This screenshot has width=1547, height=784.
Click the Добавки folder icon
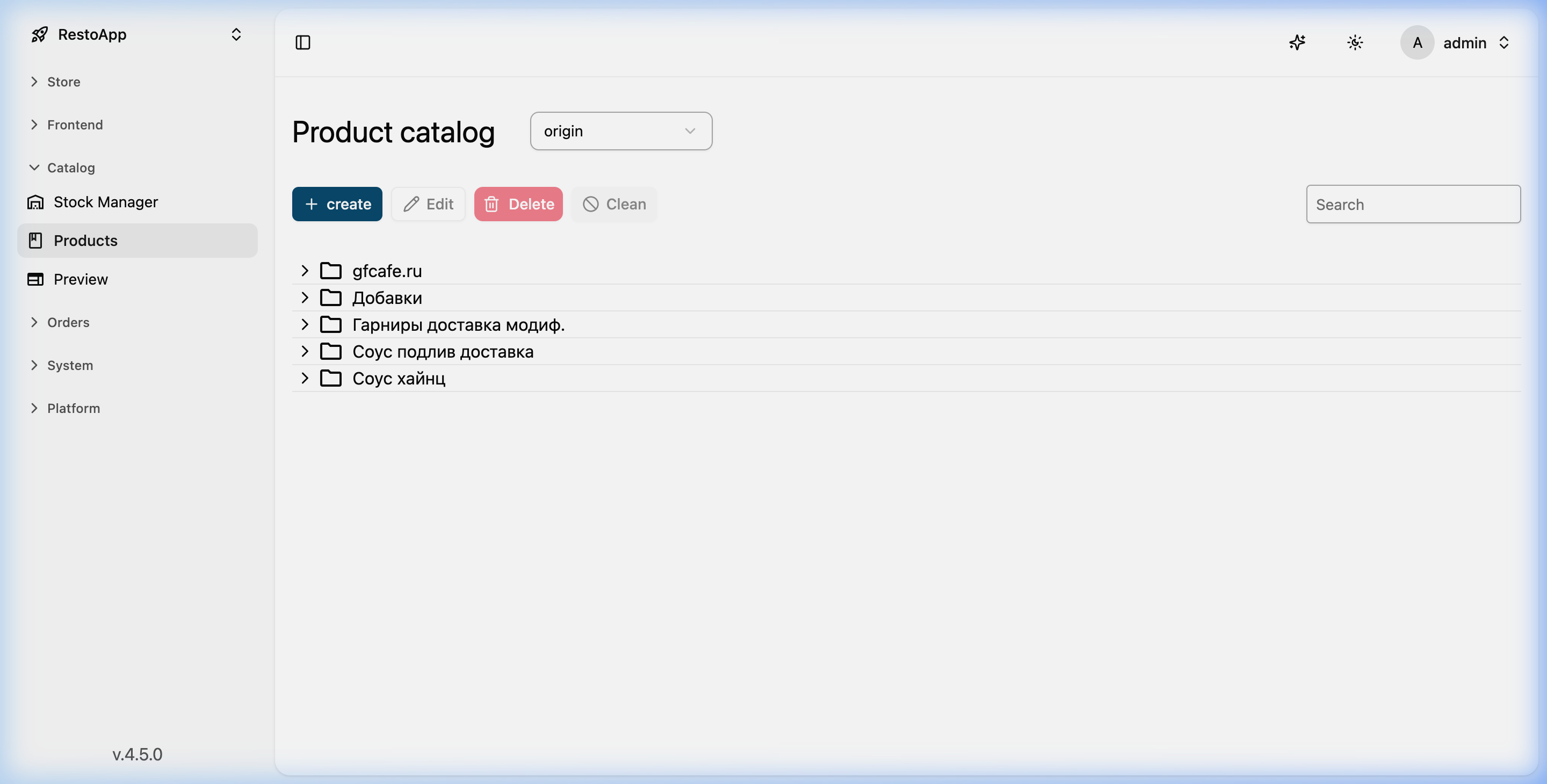[330, 299]
